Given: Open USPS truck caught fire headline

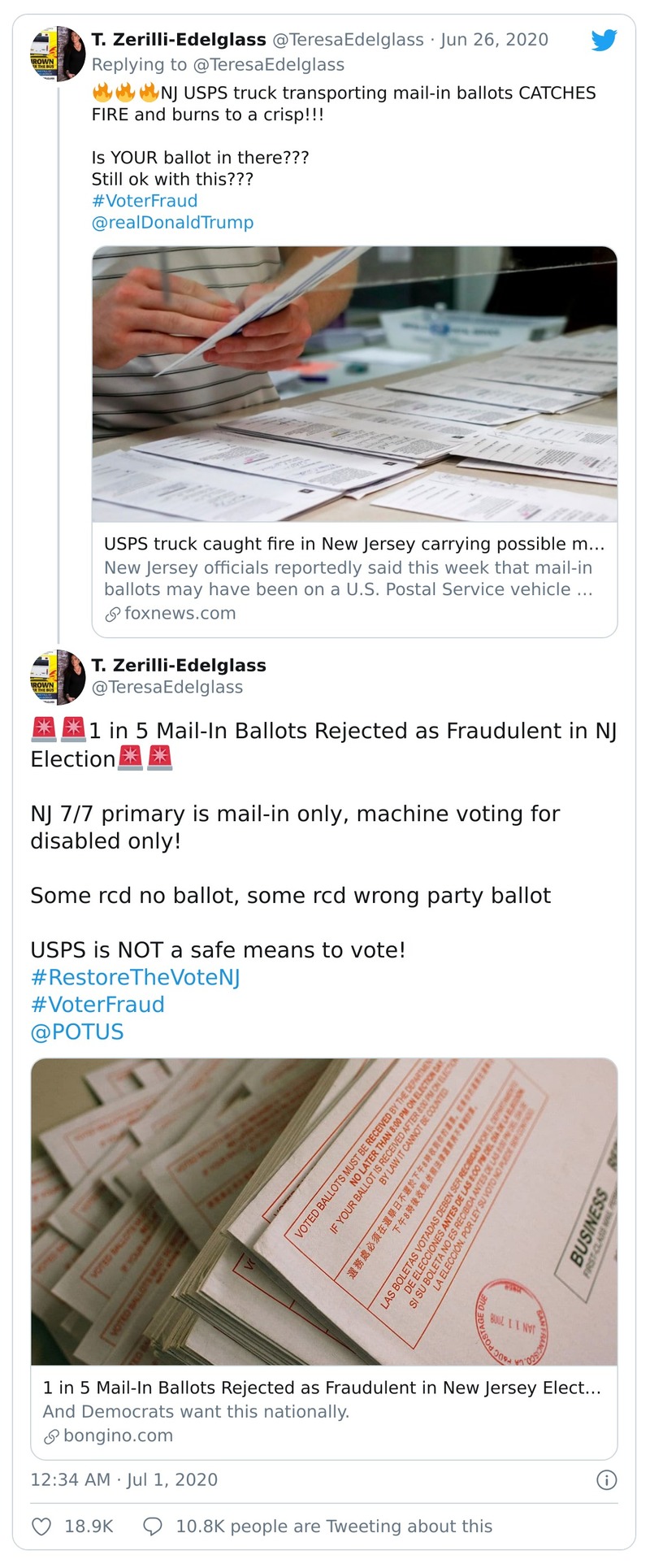Looking at the screenshot, I should click(354, 544).
